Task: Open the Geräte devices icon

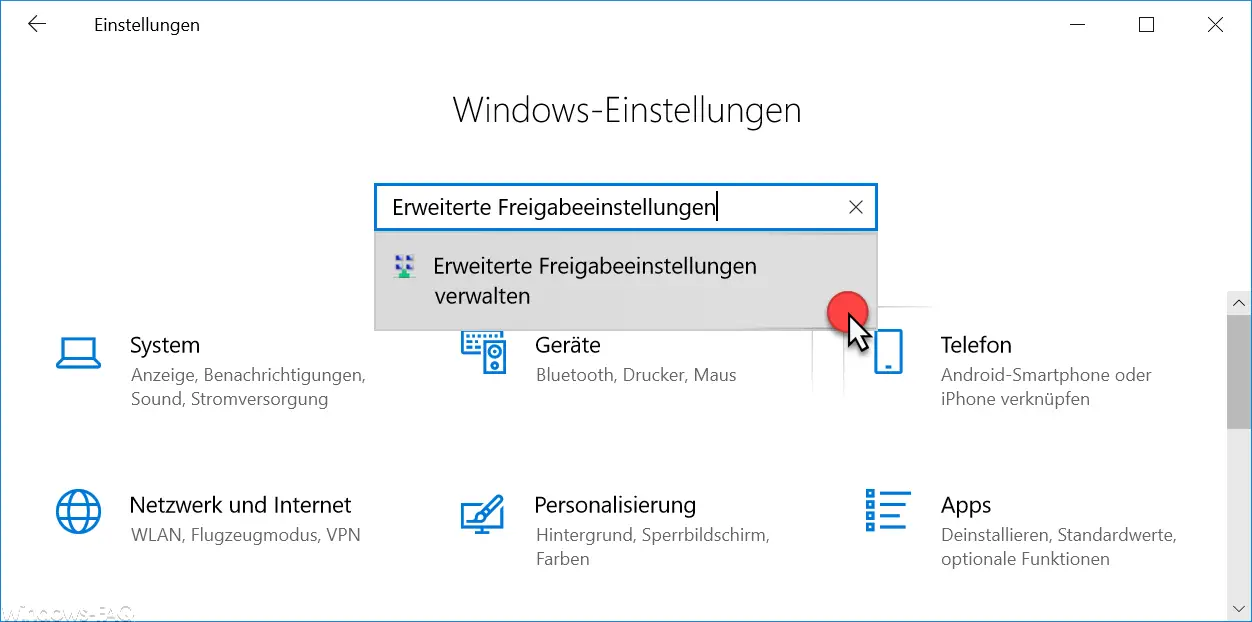Action: coord(484,352)
